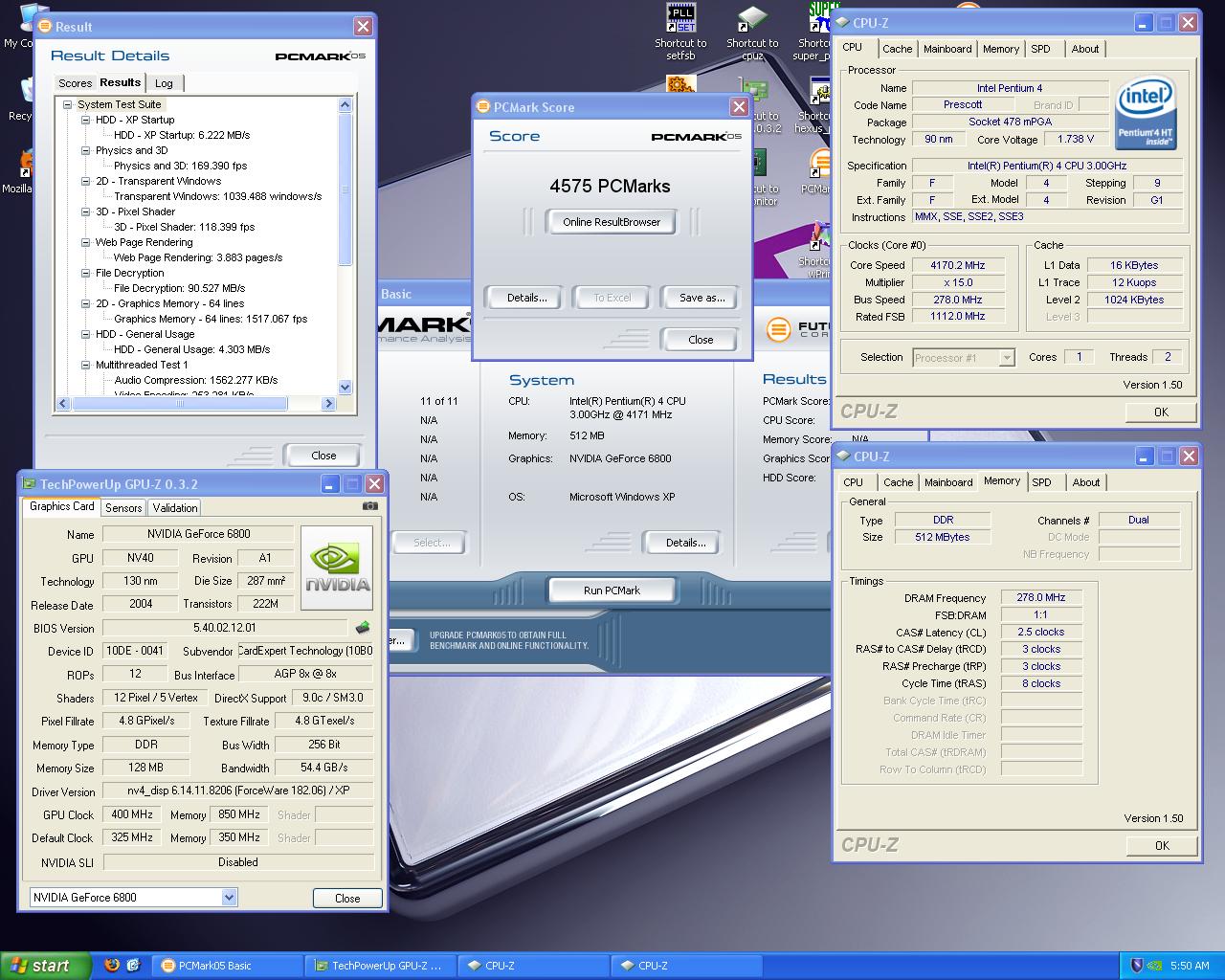The image size is (1225, 980).
Task: Open the GPU selection dropdown in GPU-Z
Action: point(229,897)
